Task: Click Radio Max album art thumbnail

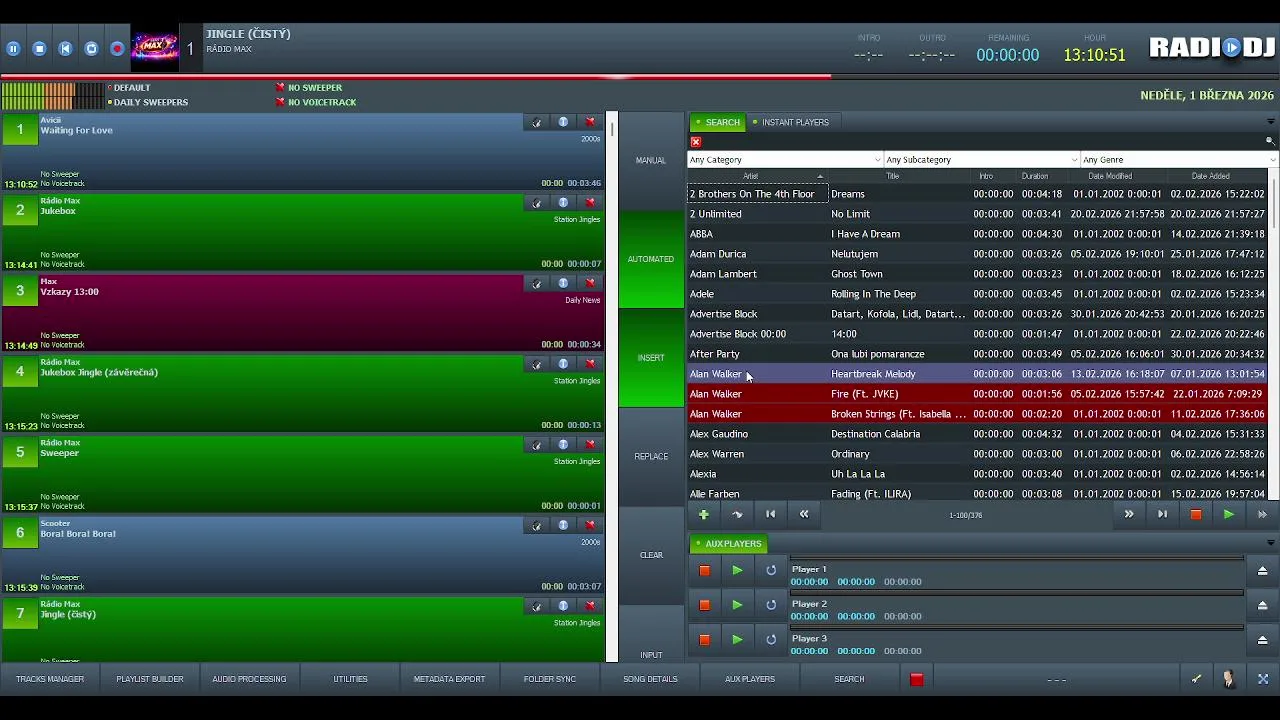Action: coord(155,48)
